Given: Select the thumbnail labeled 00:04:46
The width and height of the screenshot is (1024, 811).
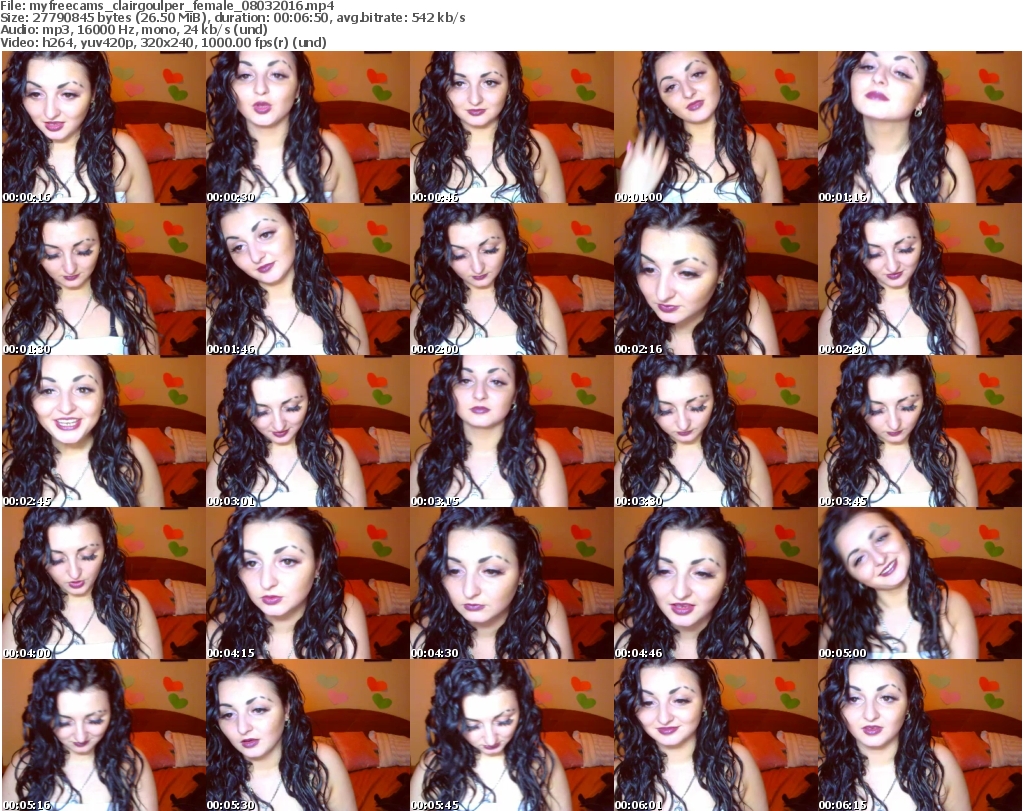Looking at the screenshot, I should [x=715, y=583].
